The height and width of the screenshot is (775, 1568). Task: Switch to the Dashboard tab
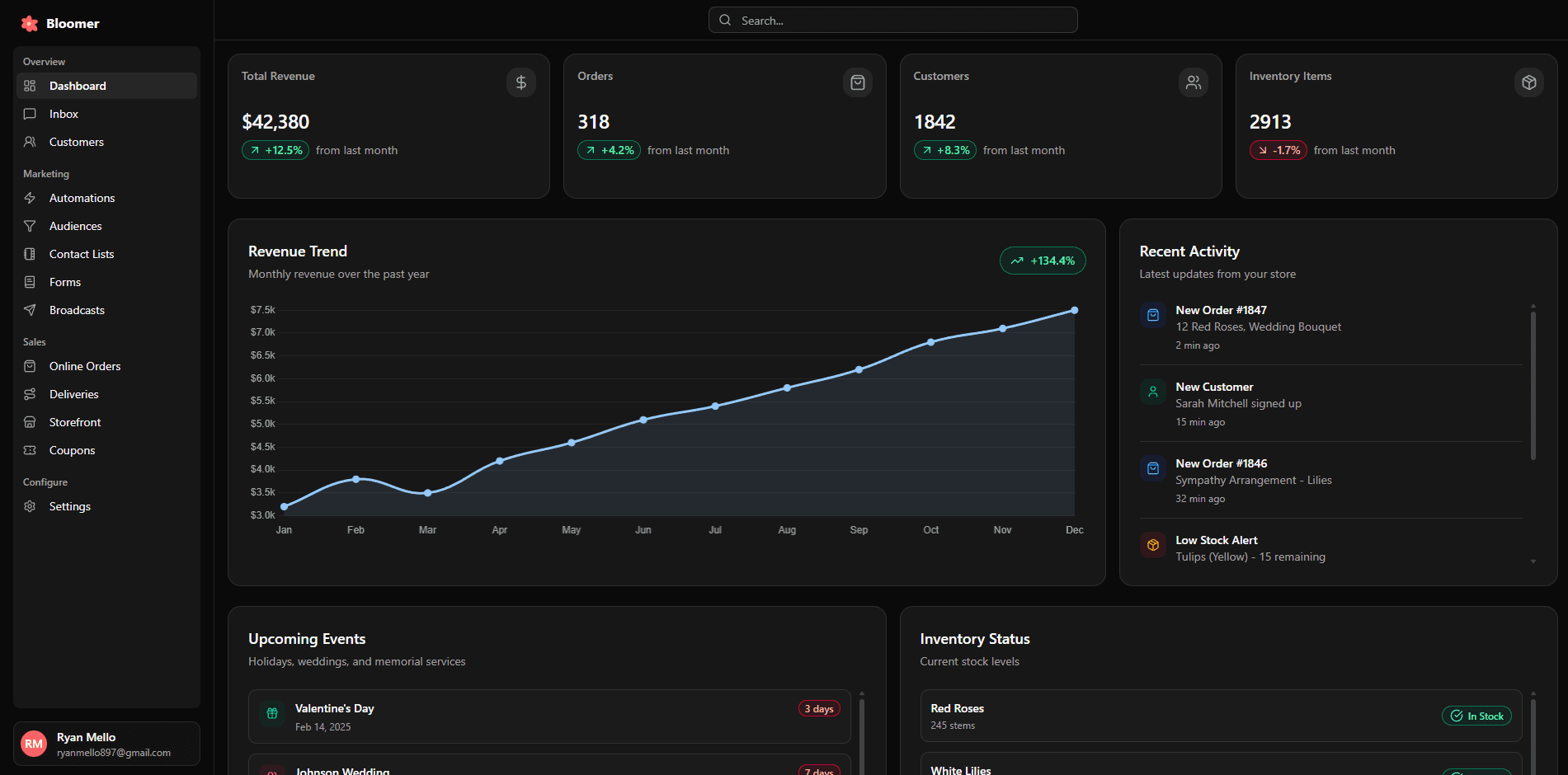(78, 86)
